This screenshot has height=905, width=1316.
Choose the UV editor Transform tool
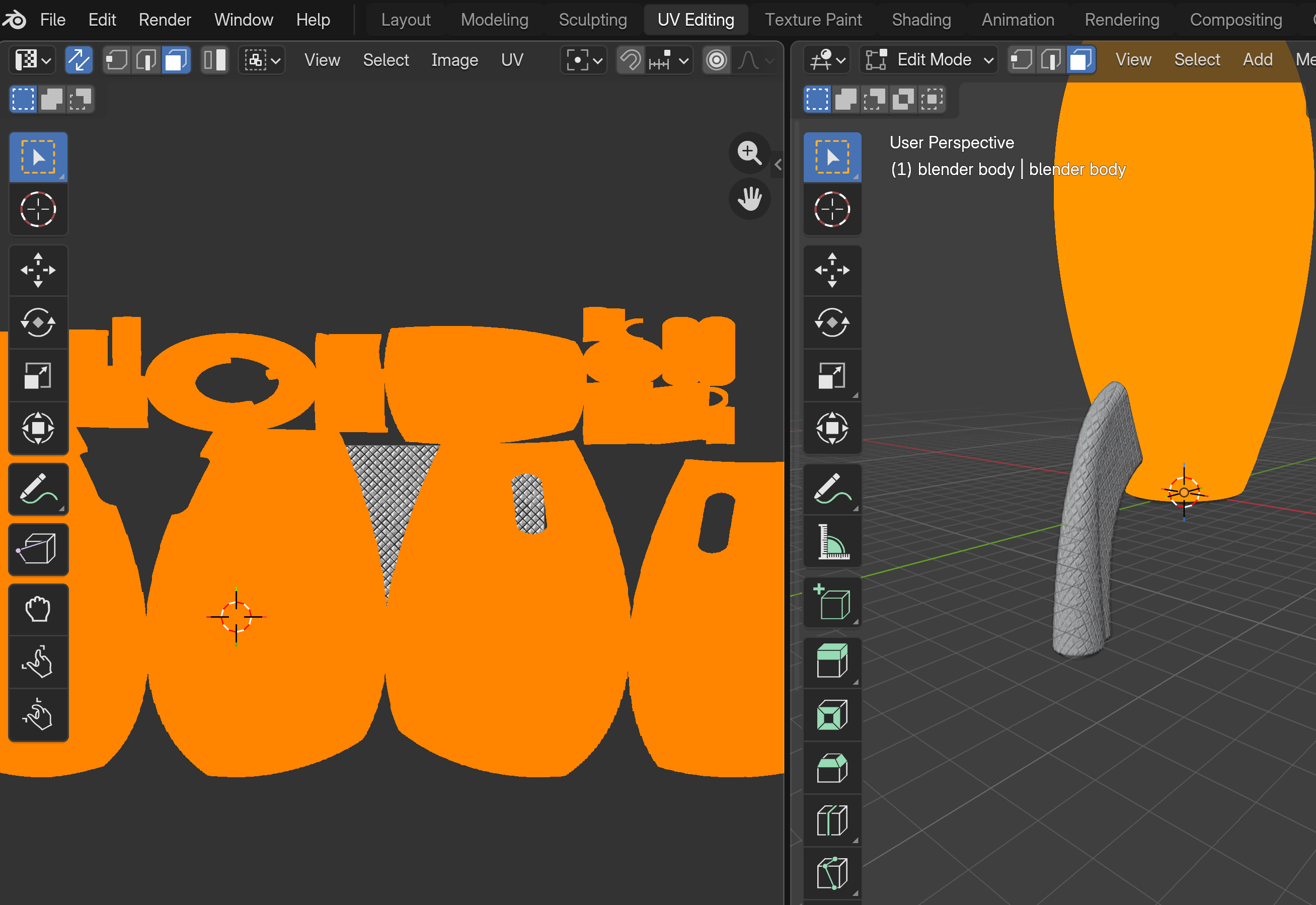click(x=38, y=428)
